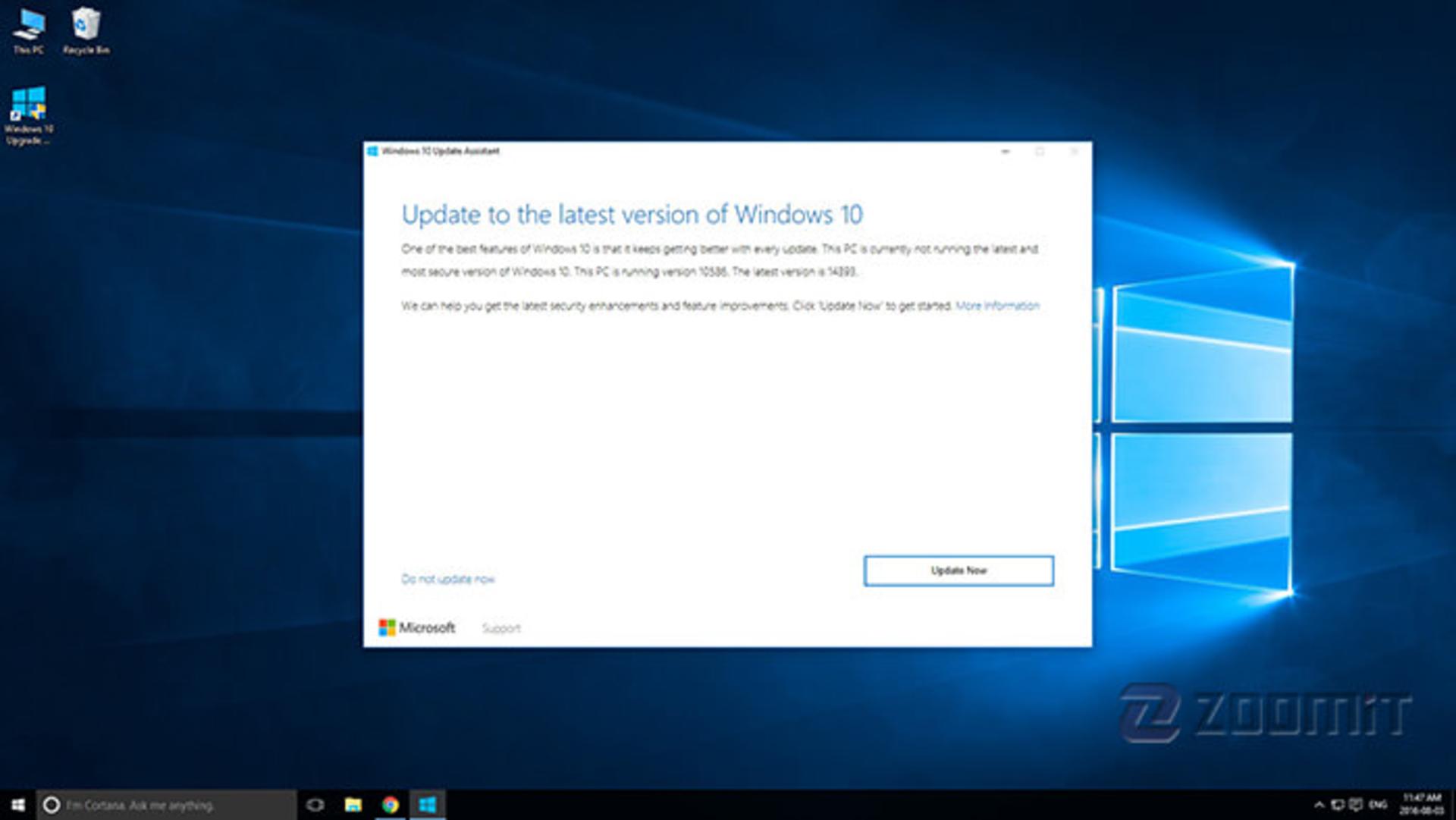
Task: Focus the Cortana Ask me anything box
Action: pos(167,805)
